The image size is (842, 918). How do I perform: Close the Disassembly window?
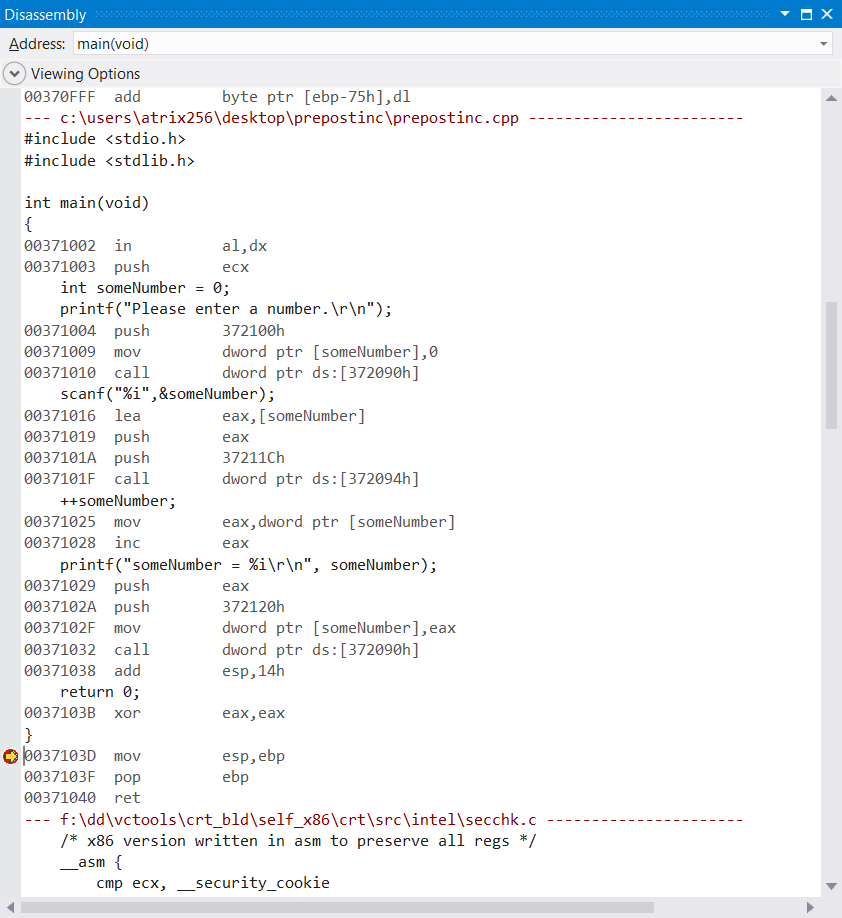[827, 15]
